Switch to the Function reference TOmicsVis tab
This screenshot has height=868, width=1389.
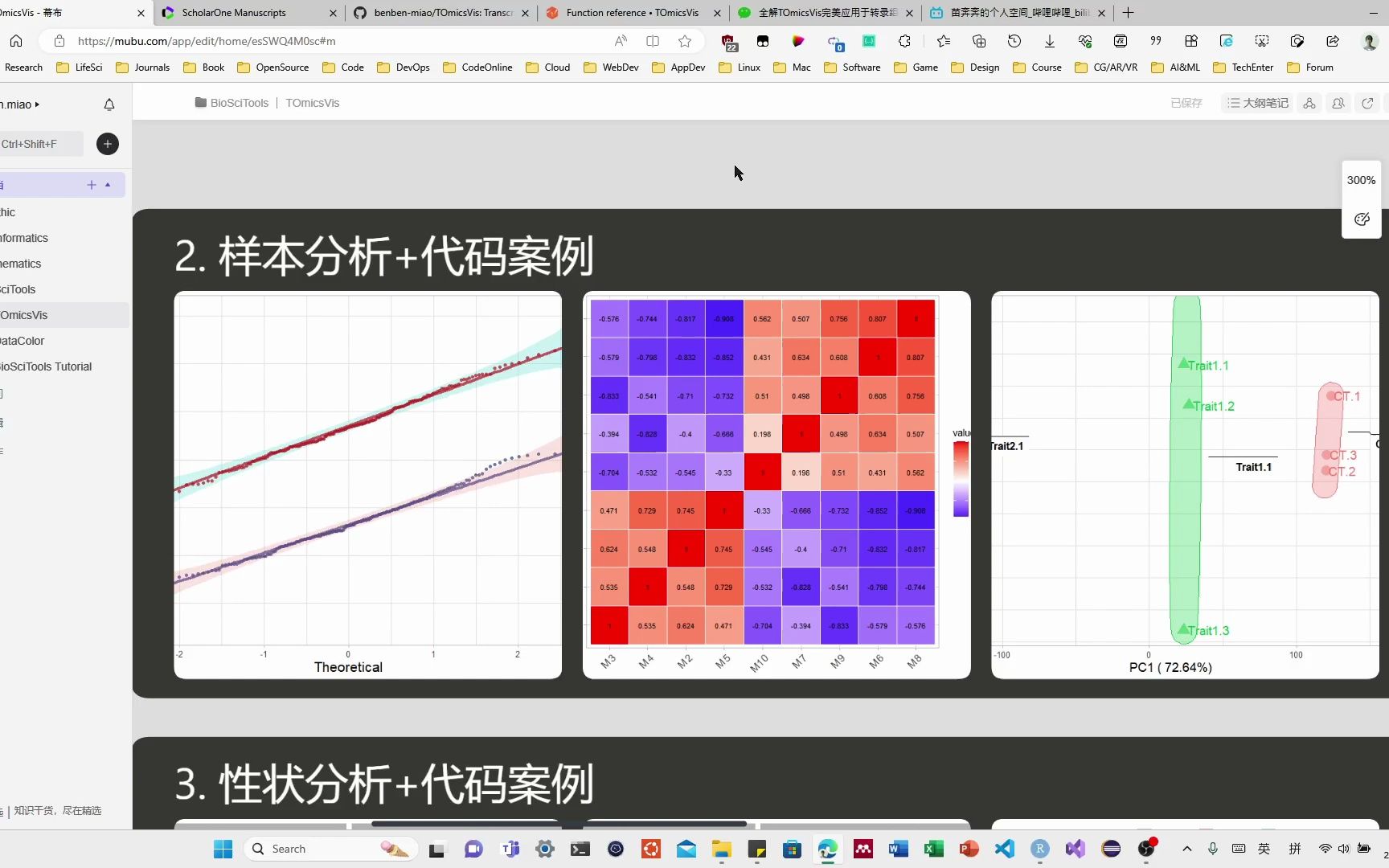click(x=633, y=13)
